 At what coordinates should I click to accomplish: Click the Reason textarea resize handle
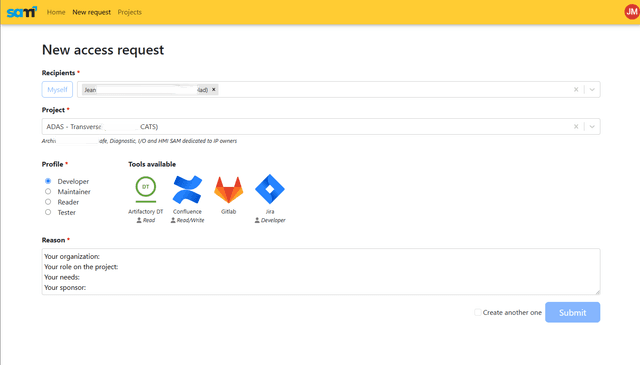(x=597, y=292)
